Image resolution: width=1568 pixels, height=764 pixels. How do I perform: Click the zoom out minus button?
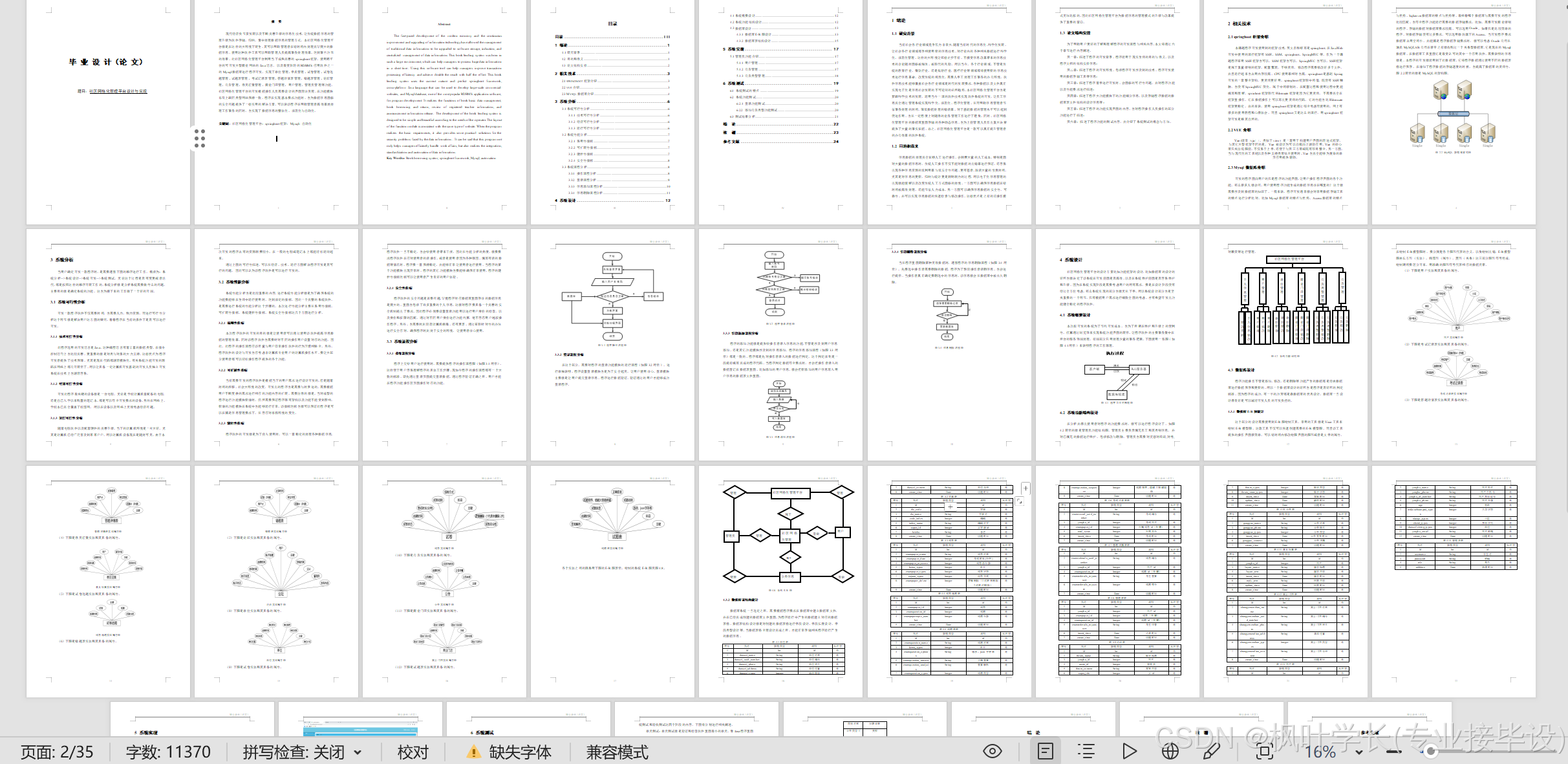point(1395,752)
